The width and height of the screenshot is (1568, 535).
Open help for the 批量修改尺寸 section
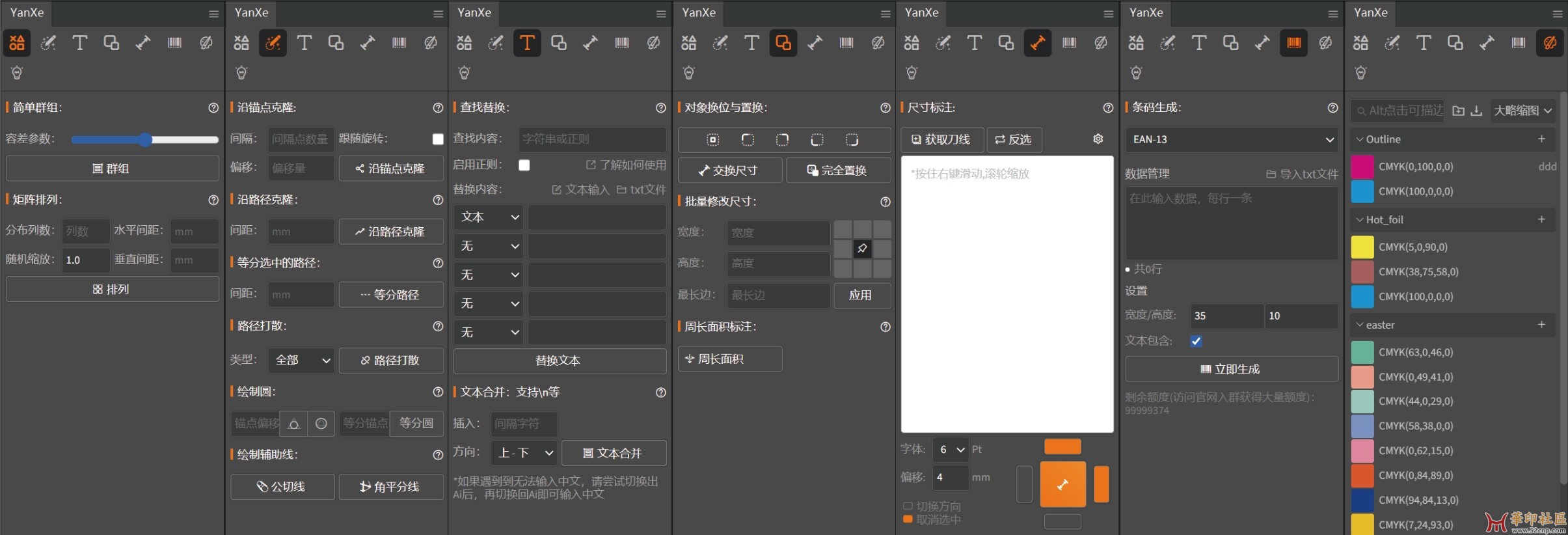coord(885,202)
